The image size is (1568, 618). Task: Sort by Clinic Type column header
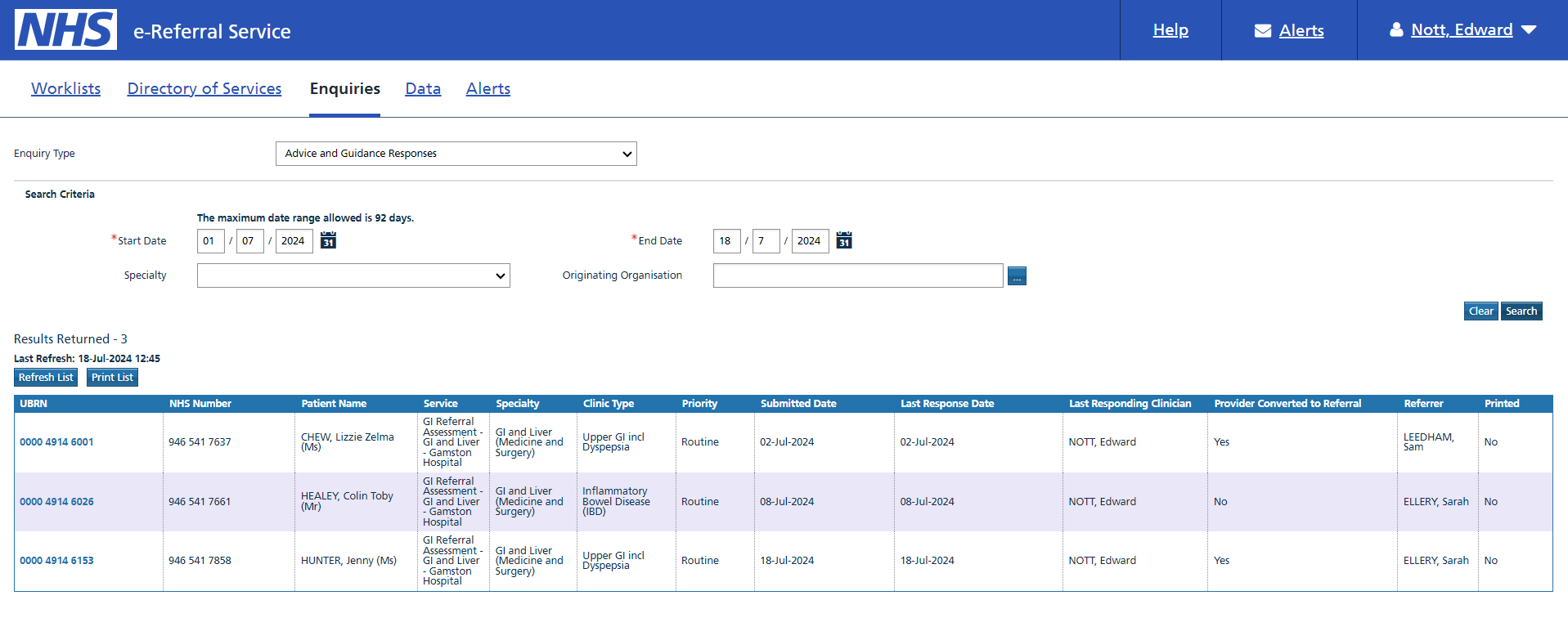609,404
